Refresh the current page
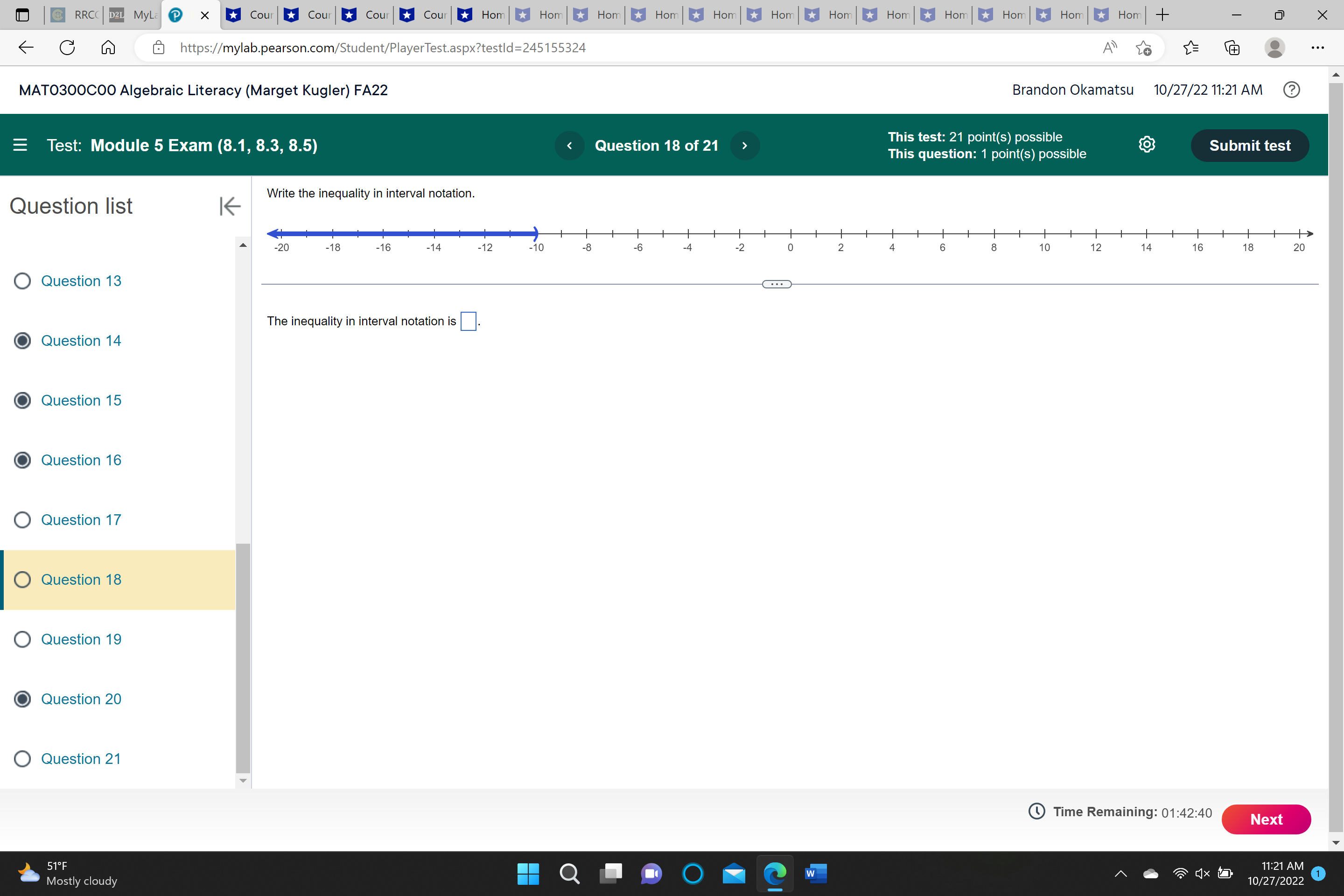This screenshot has height=896, width=1344. point(67,48)
